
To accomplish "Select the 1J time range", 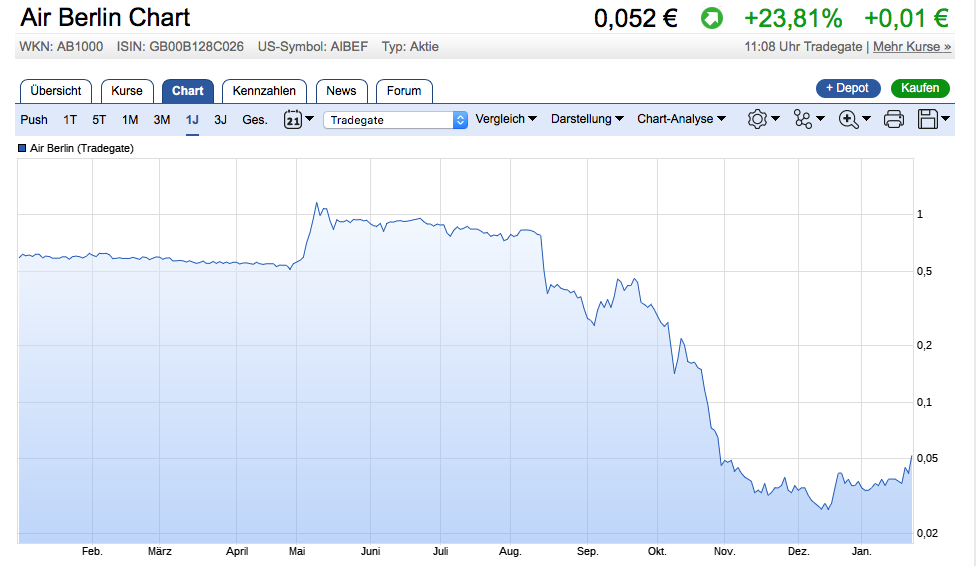I will click(x=192, y=120).
